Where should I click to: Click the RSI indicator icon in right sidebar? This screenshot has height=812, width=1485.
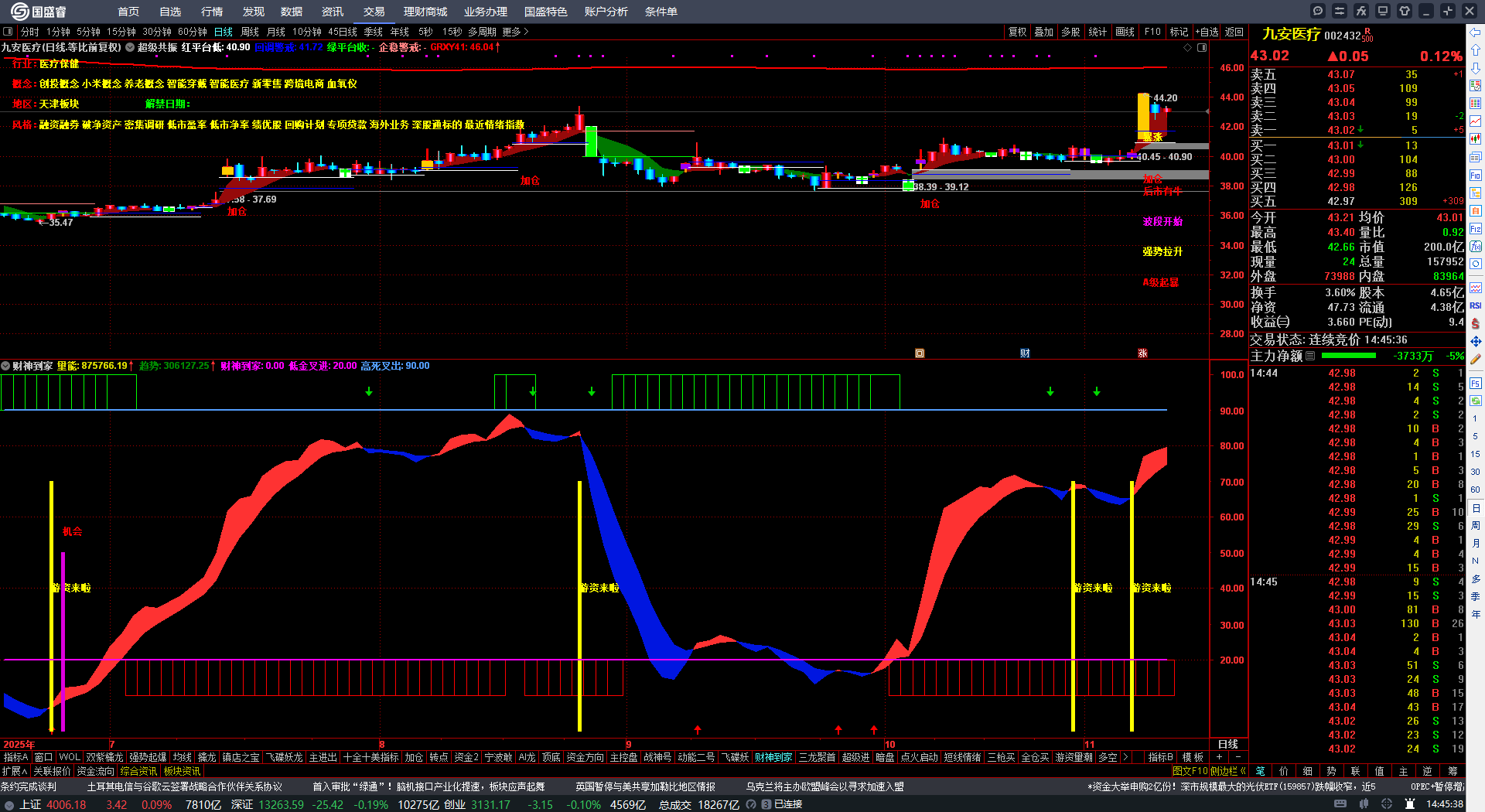[1476, 305]
